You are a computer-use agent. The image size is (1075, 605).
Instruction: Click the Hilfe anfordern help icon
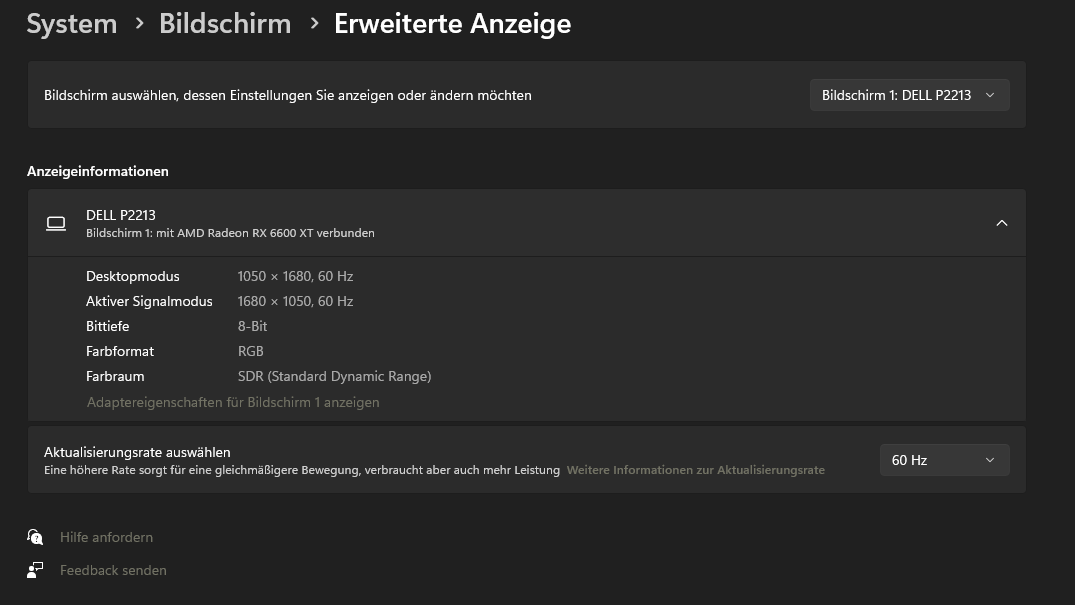click(35, 537)
